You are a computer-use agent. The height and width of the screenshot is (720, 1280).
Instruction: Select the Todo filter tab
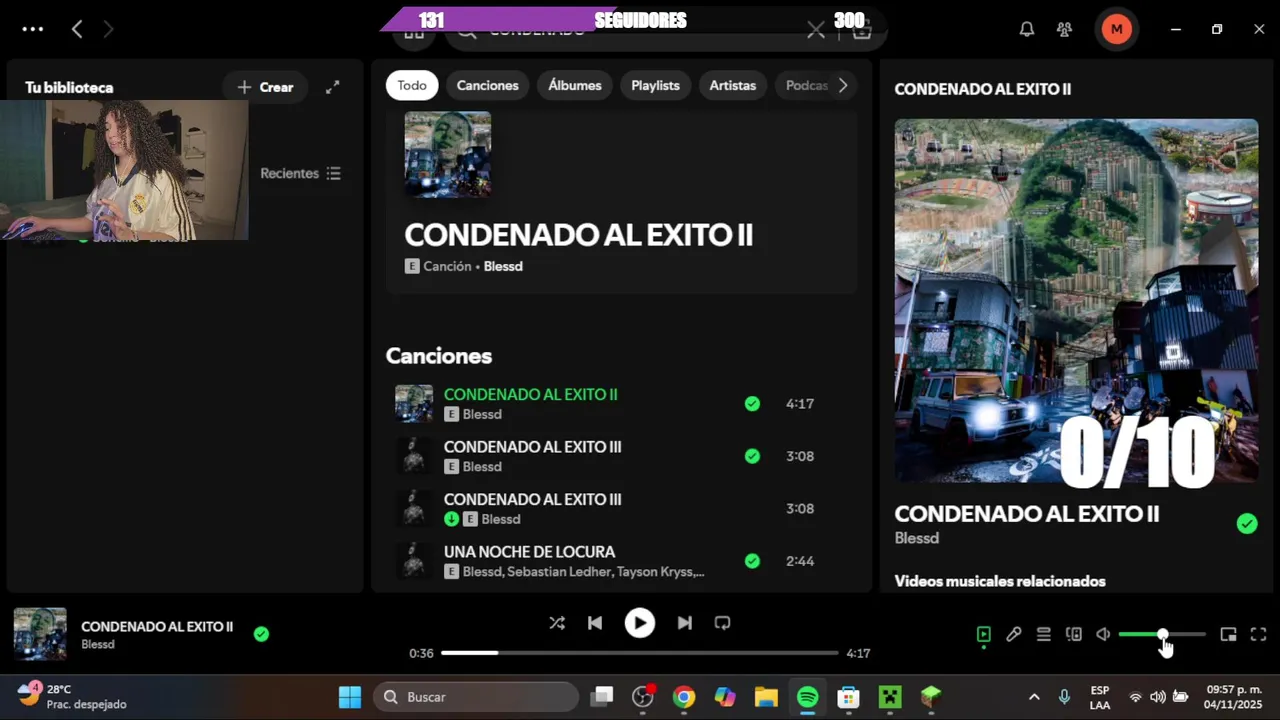click(412, 85)
